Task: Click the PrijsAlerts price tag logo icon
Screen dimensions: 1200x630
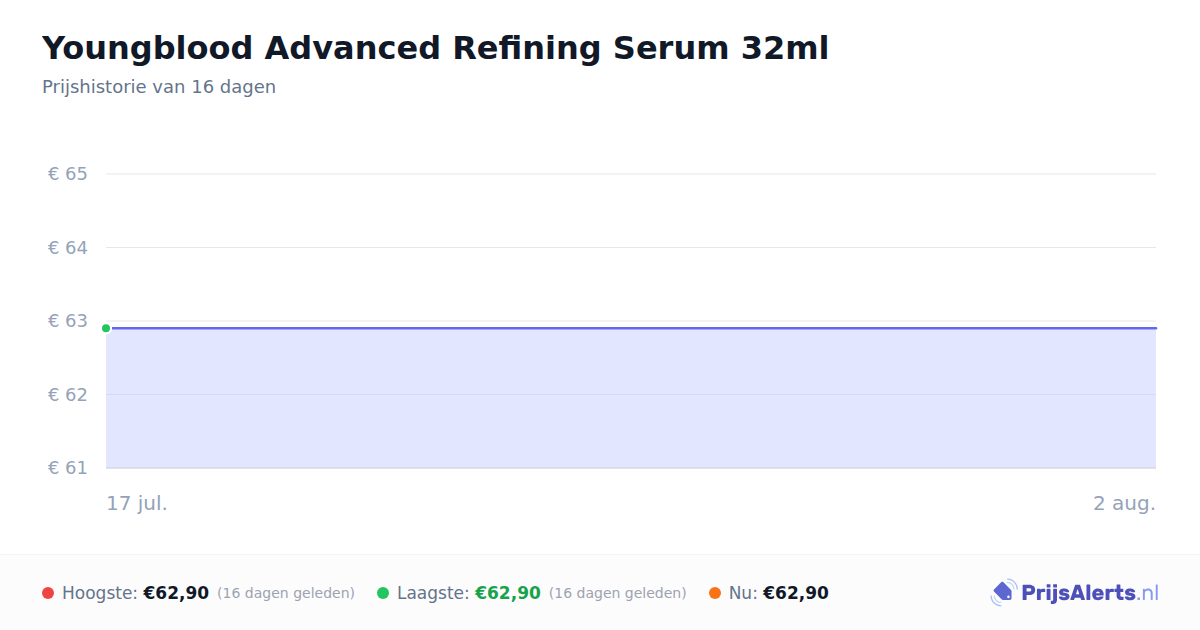Action: pos(1003,593)
